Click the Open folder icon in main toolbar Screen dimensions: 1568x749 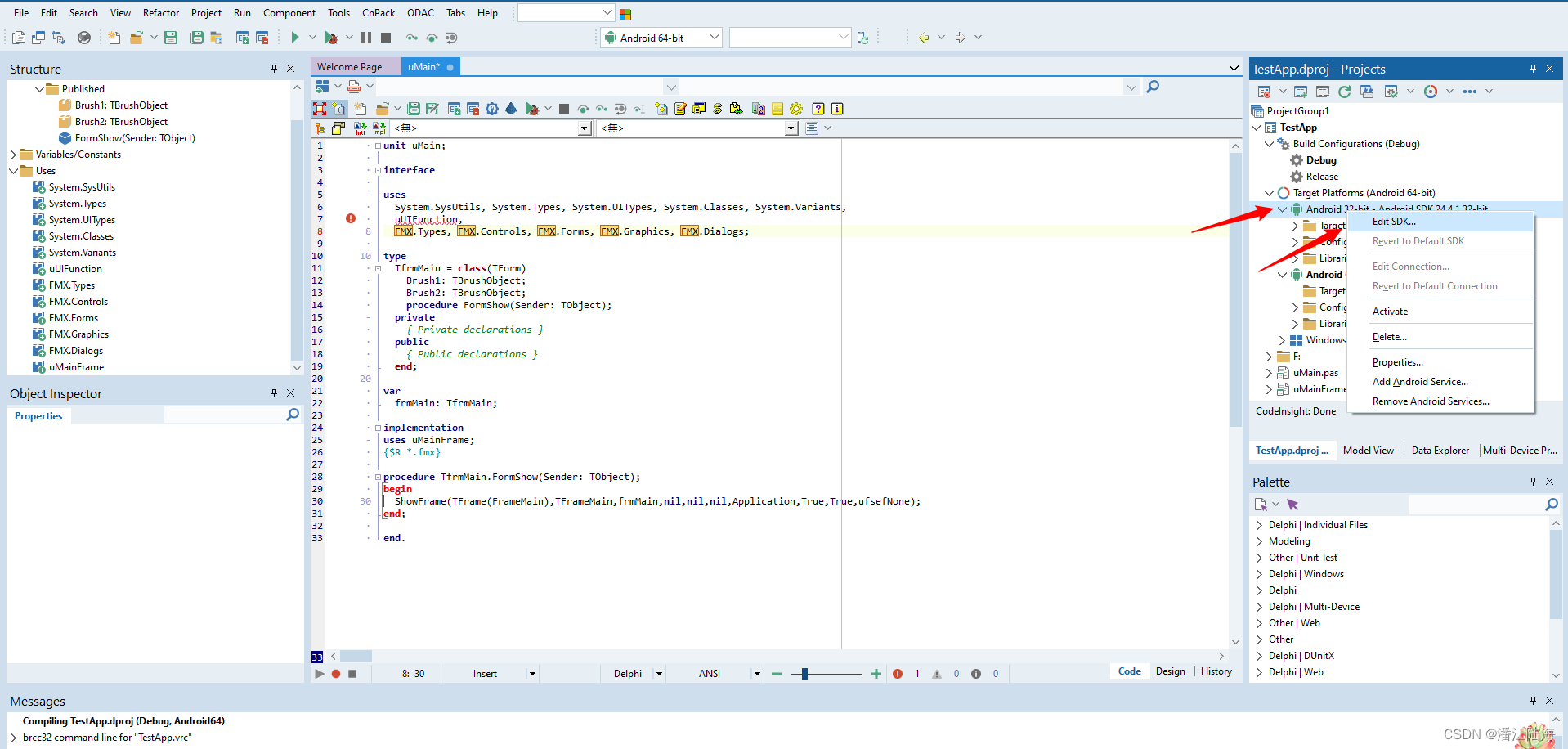[136, 38]
